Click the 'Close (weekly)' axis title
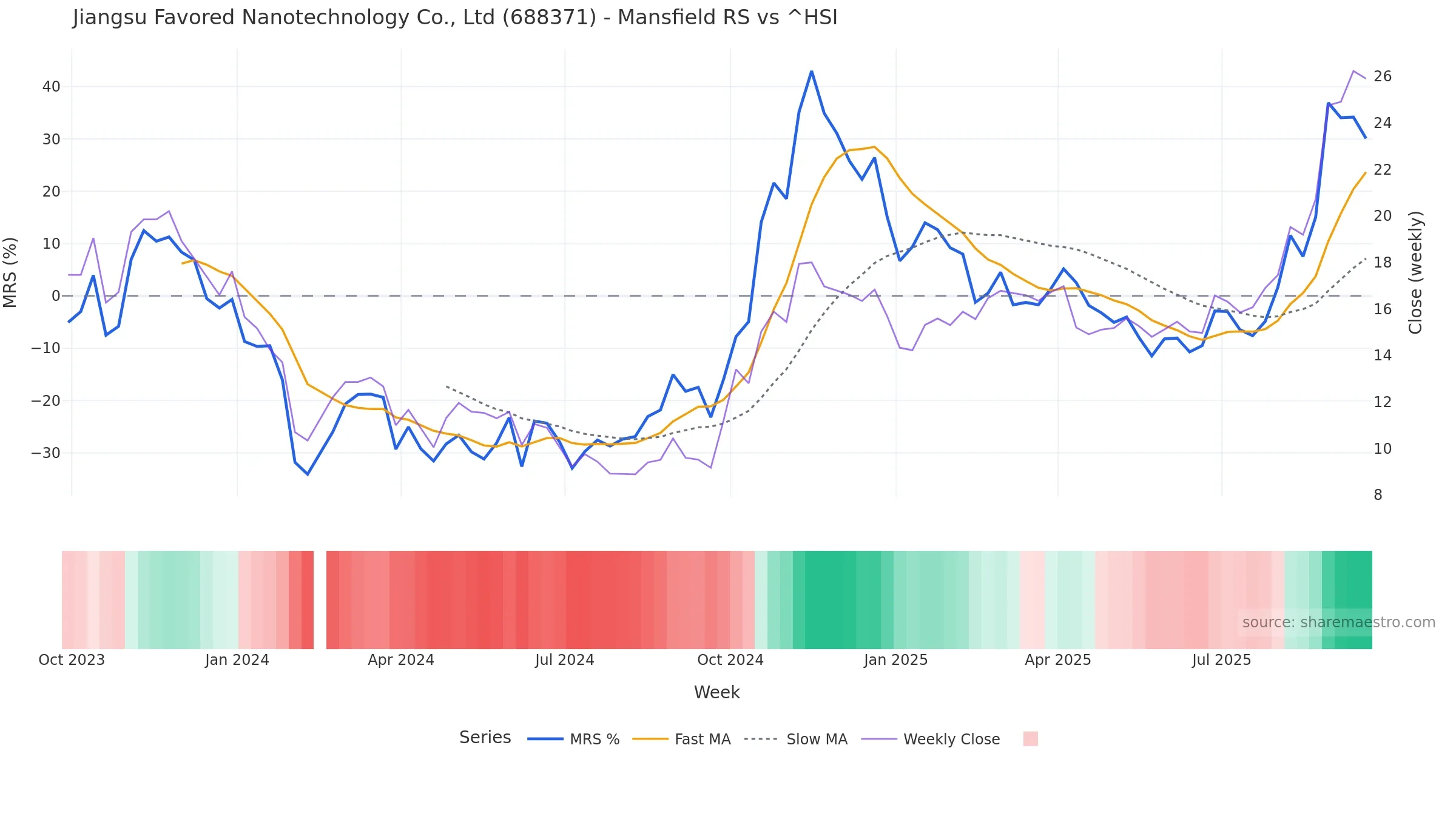Screen dimensions: 1456x819 [1415, 272]
